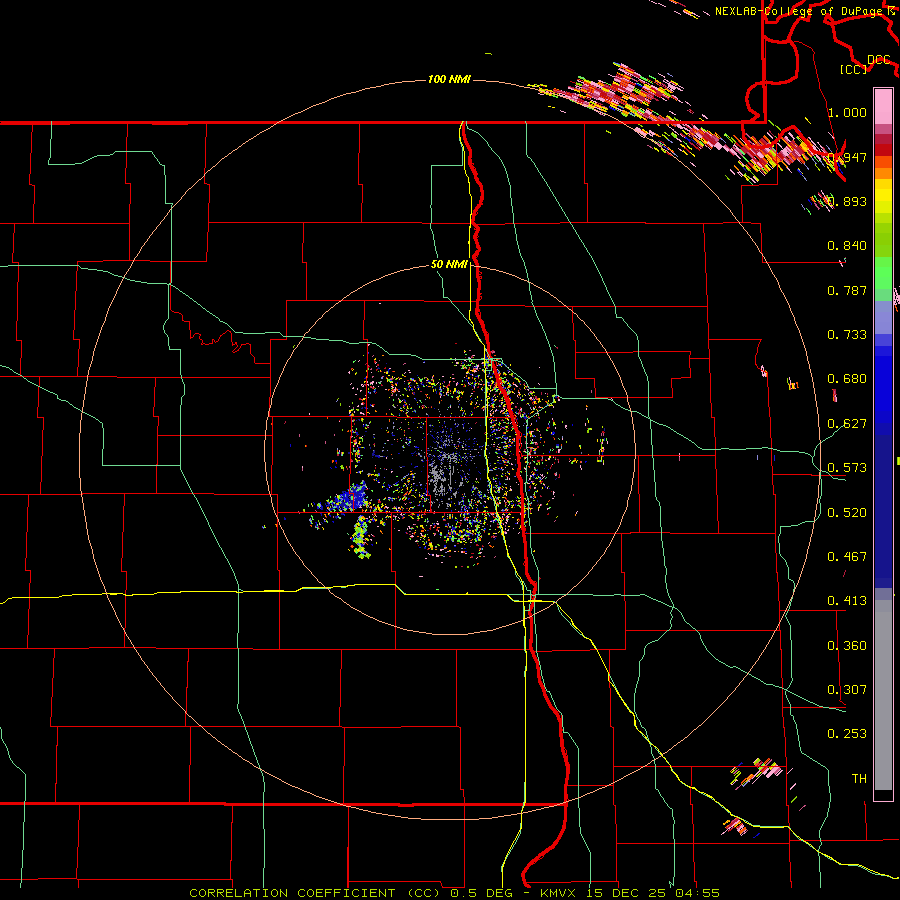Click the 0.893 scale value
Viewport: 900px width, 900px height.
click(x=847, y=201)
